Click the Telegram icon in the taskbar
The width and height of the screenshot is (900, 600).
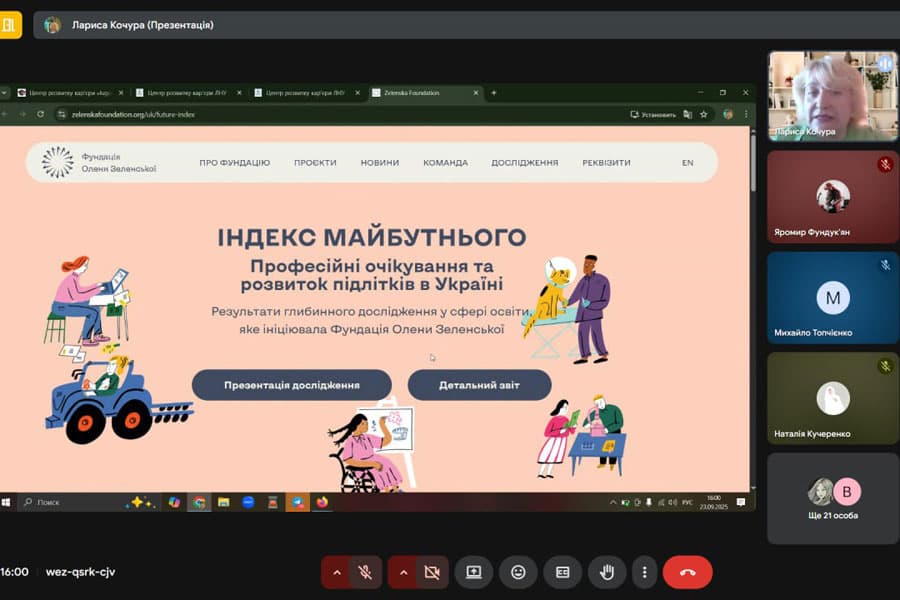click(297, 502)
